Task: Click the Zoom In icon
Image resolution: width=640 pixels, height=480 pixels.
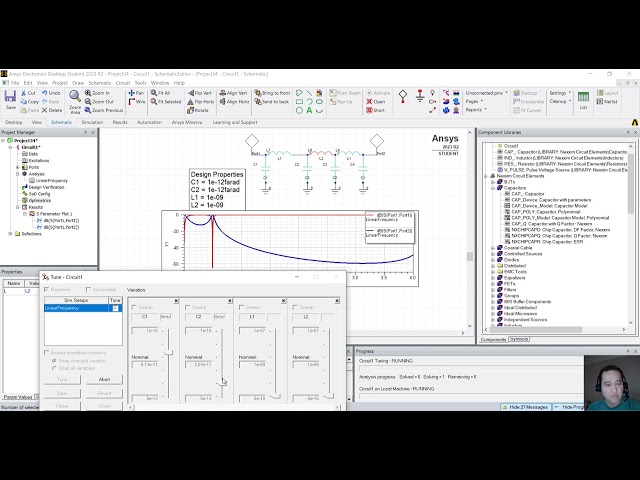Action: point(88,93)
